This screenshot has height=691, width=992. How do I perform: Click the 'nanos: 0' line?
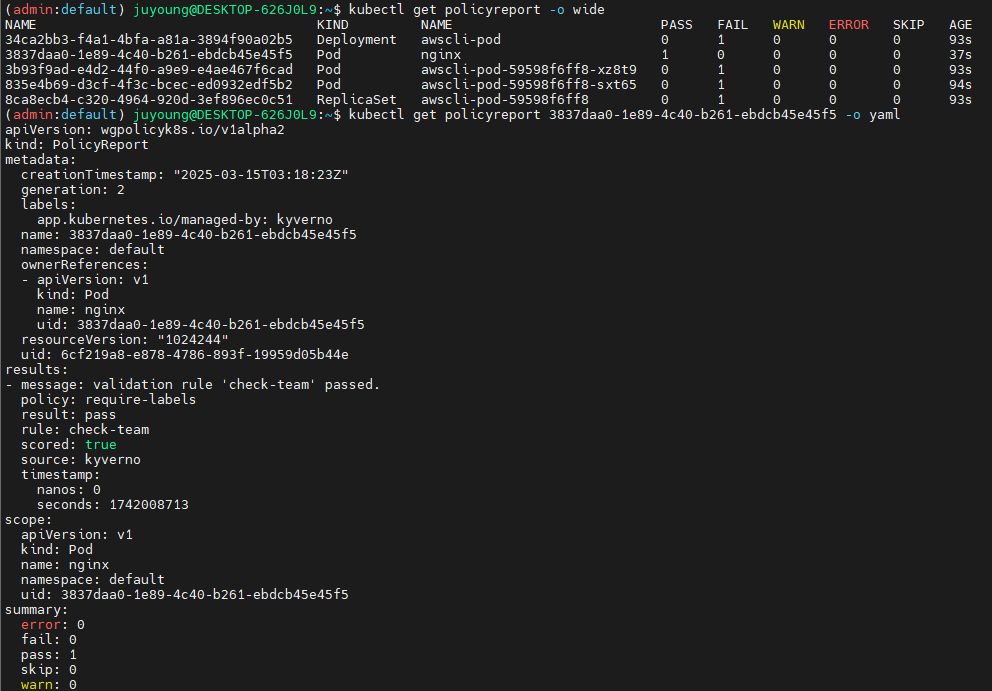coord(68,490)
